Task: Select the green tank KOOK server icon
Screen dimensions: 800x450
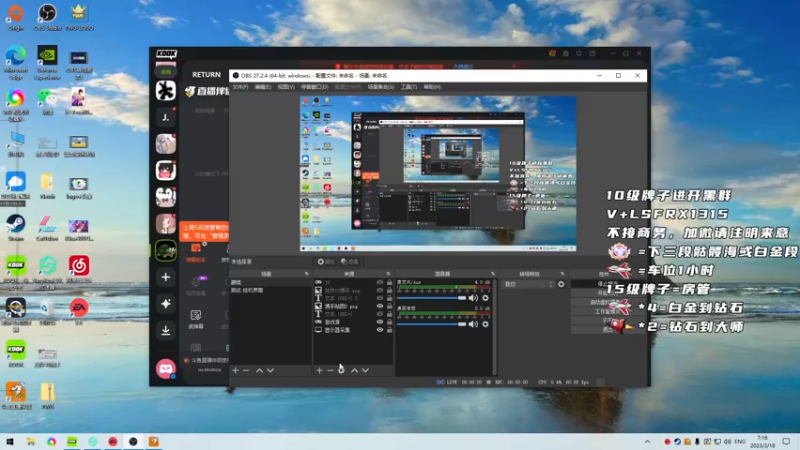Action: (x=166, y=251)
